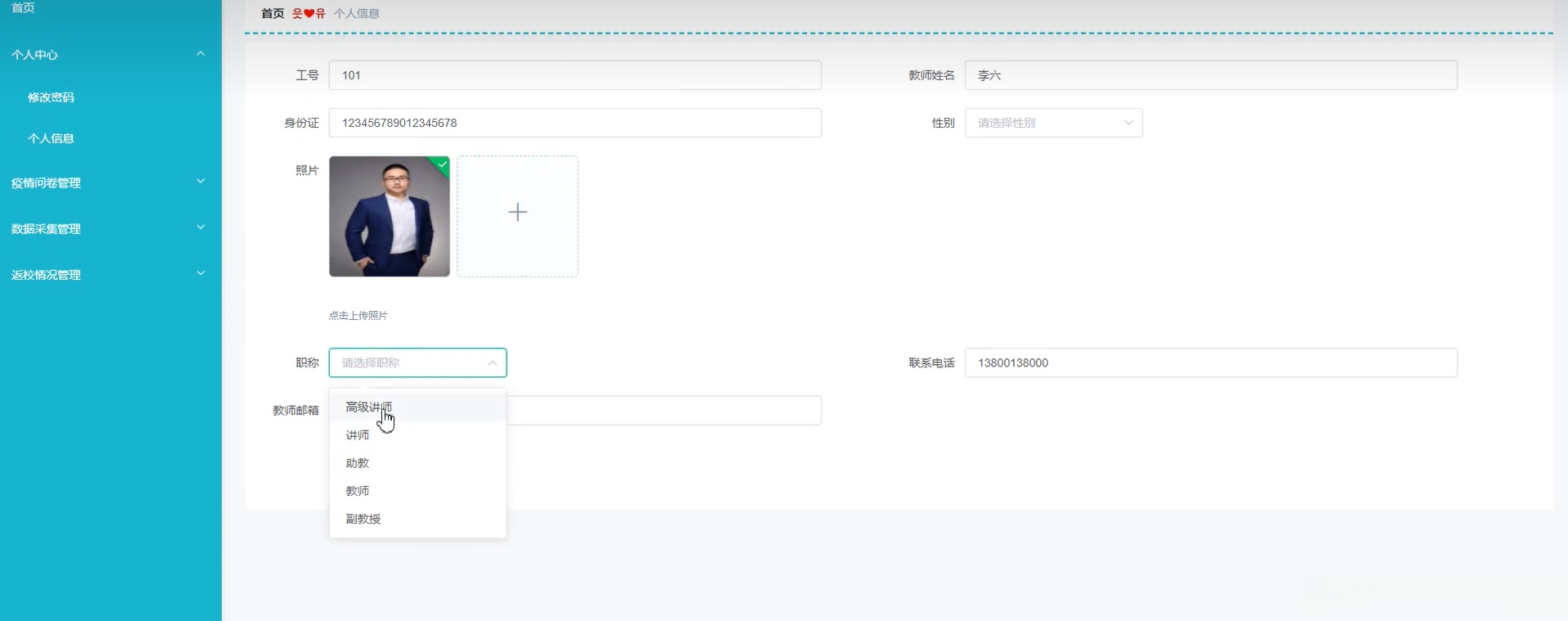Open 个人信息 in the sidebar

click(51, 139)
